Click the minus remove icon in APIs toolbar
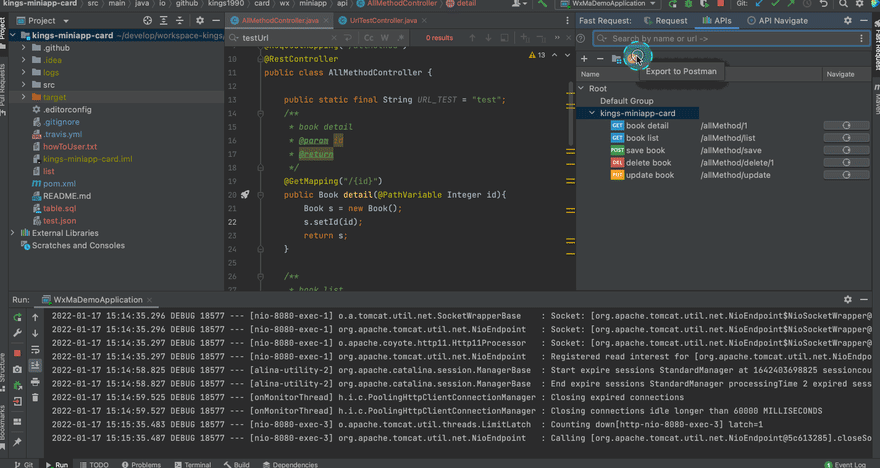 (600, 58)
